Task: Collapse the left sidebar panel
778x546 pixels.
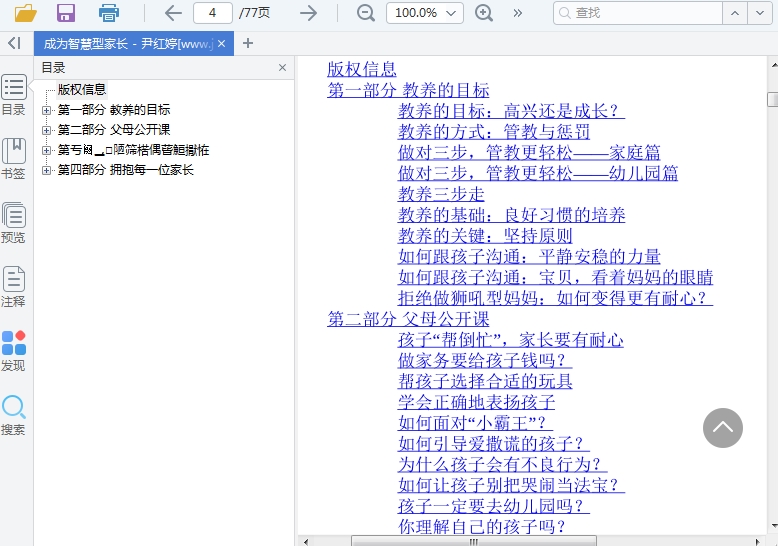Action: coord(14,43)
